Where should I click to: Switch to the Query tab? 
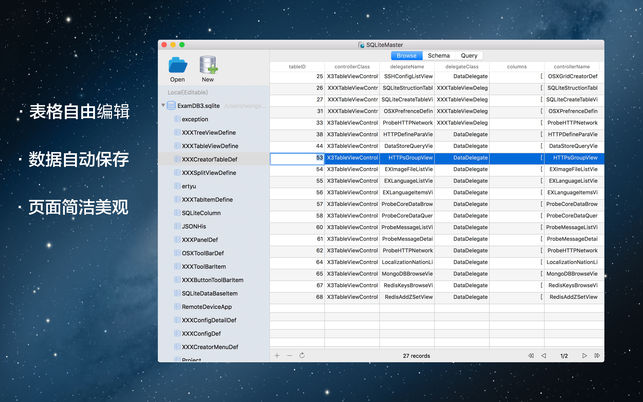click(x=469, y=55)
